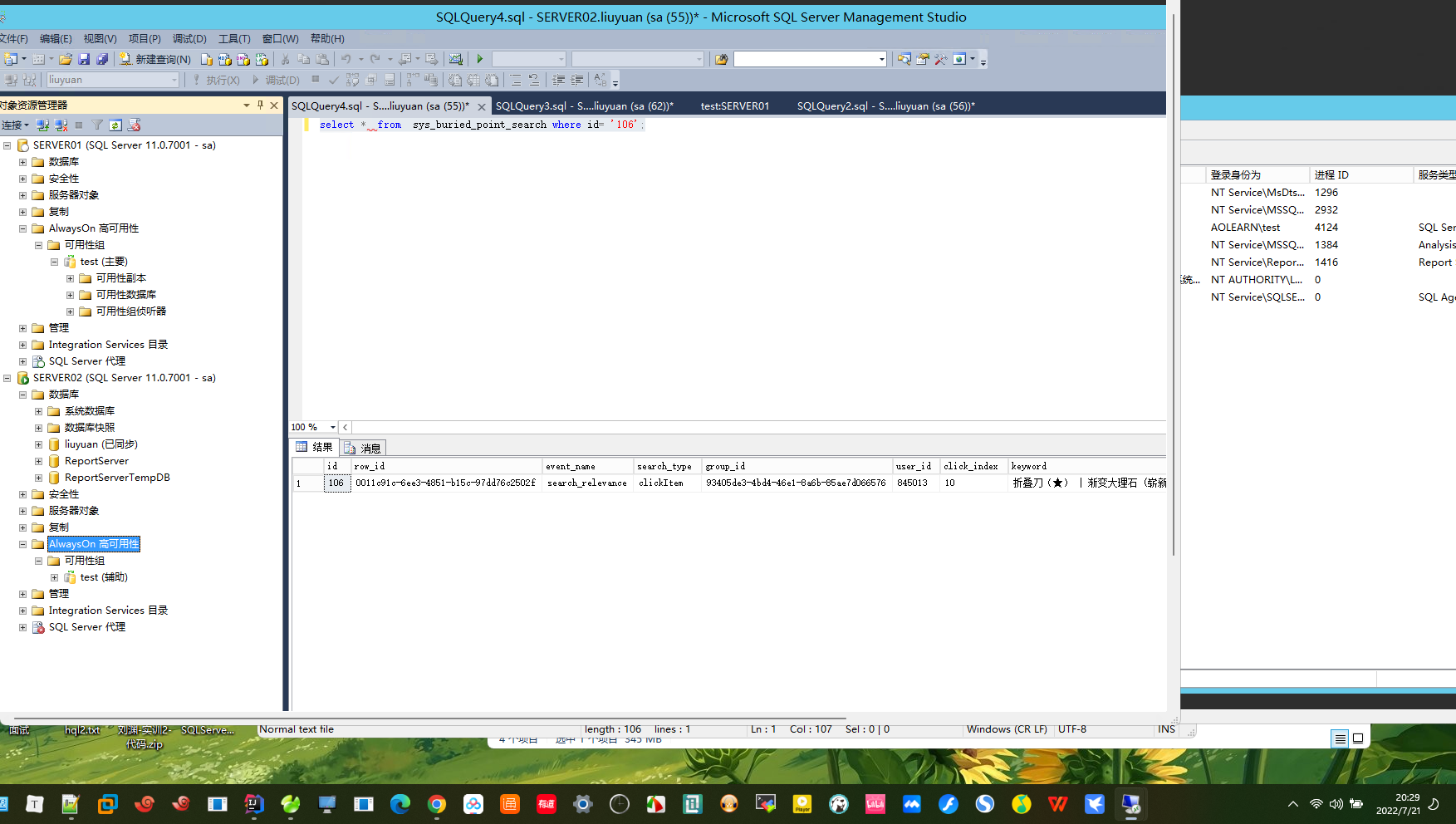
Task: Switch to the SQLQuery2.sql tab
Action: click(885, 105)
